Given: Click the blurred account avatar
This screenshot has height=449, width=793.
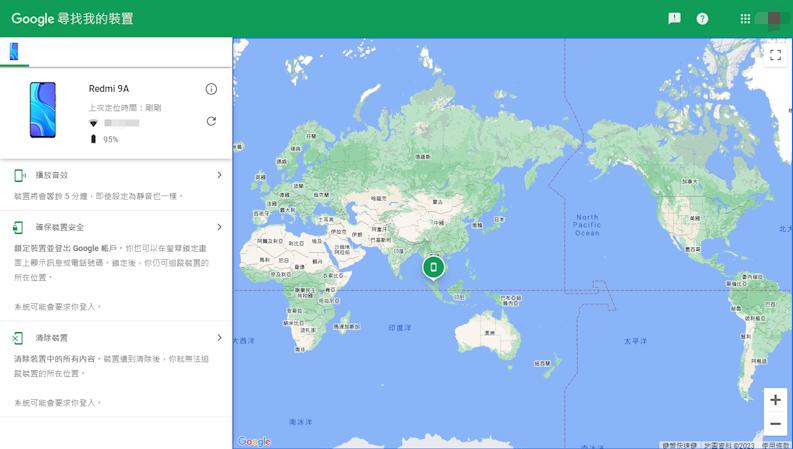Looking at the screenshot, I should [772, 19].
